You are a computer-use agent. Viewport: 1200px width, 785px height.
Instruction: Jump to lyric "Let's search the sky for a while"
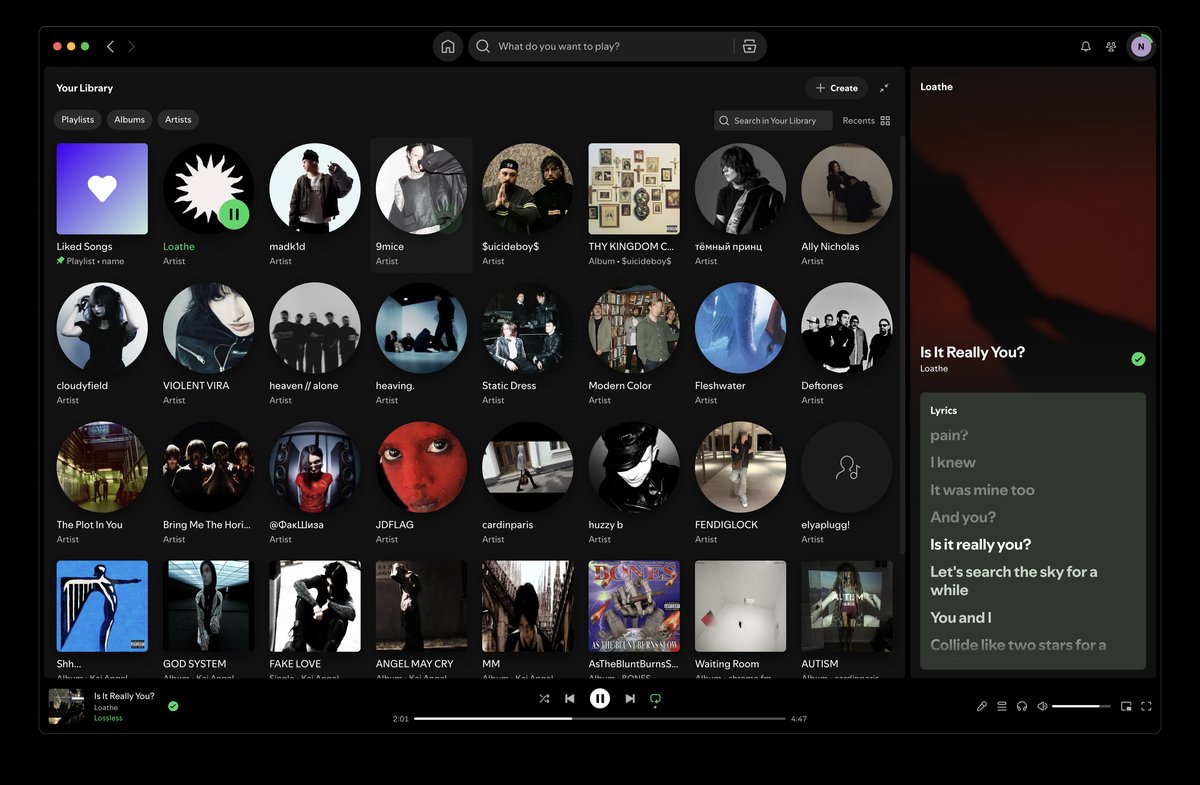coord(1014,581)
